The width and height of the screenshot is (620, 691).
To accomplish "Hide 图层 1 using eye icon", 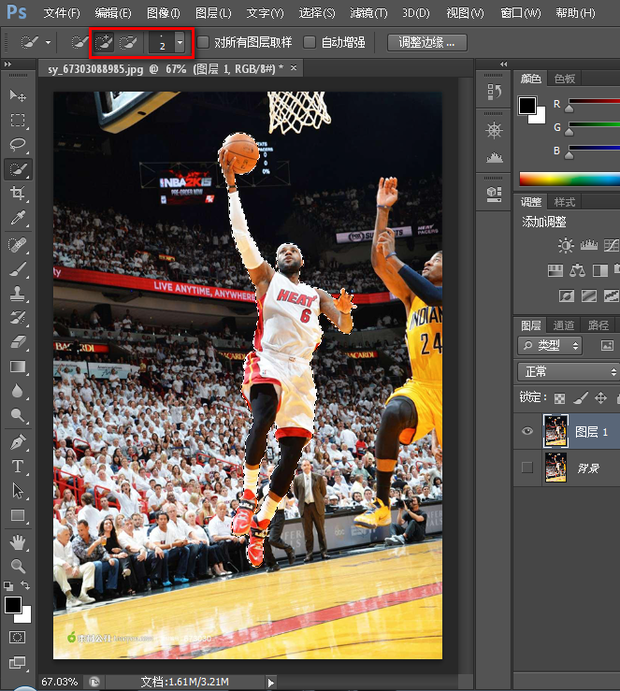I will (527, 431).
